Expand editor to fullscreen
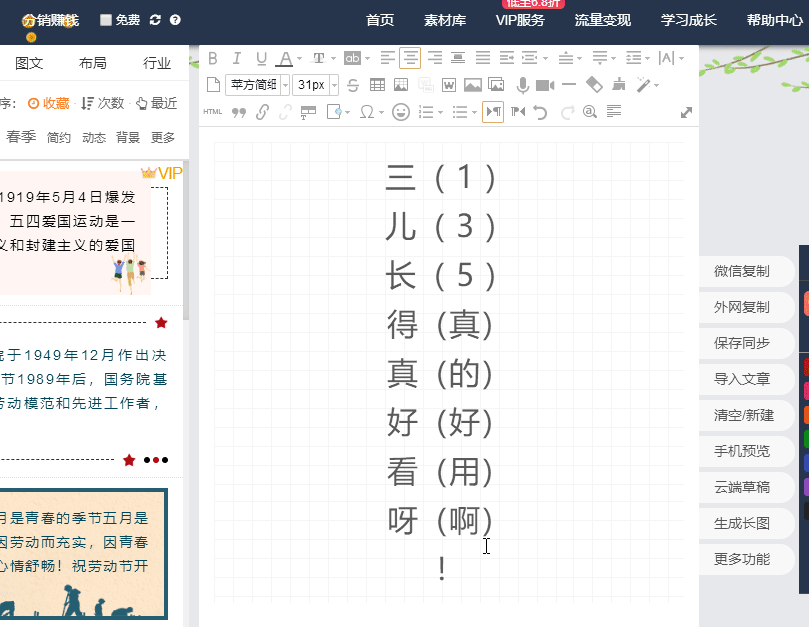 (686, 112)
